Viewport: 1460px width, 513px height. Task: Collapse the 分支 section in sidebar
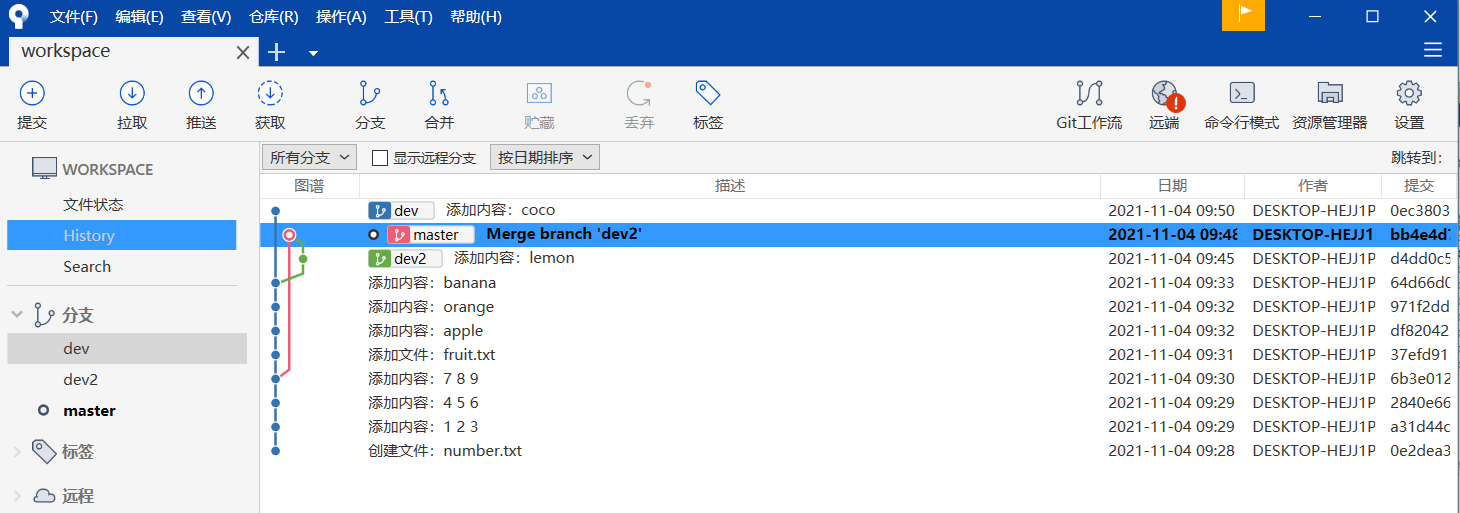17,315
